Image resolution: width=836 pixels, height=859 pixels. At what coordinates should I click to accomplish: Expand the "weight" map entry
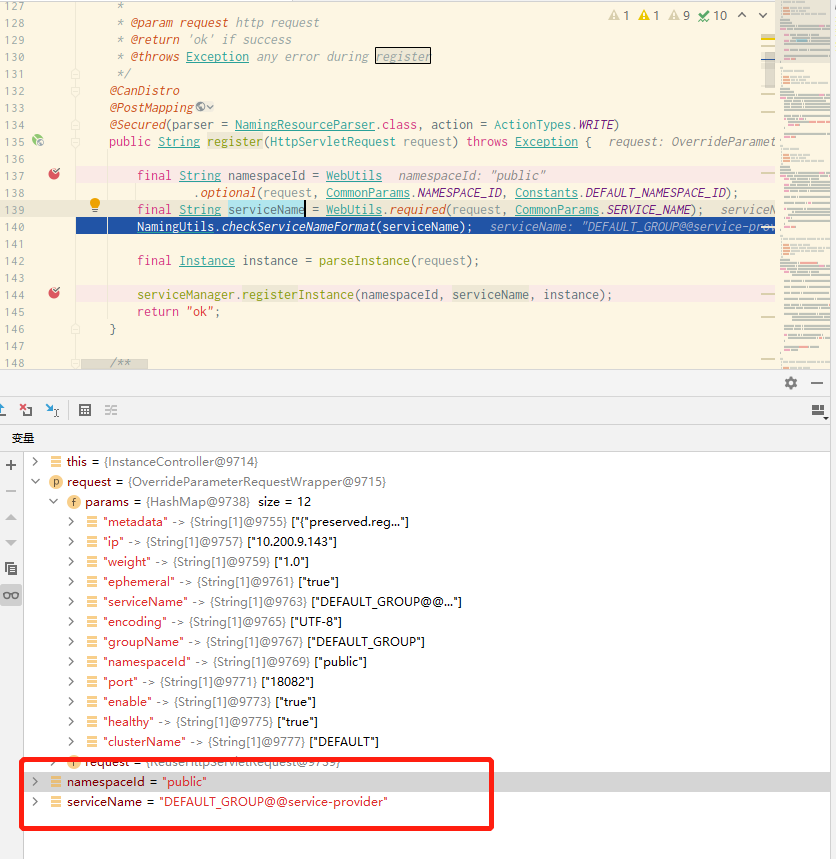(71, 562)
